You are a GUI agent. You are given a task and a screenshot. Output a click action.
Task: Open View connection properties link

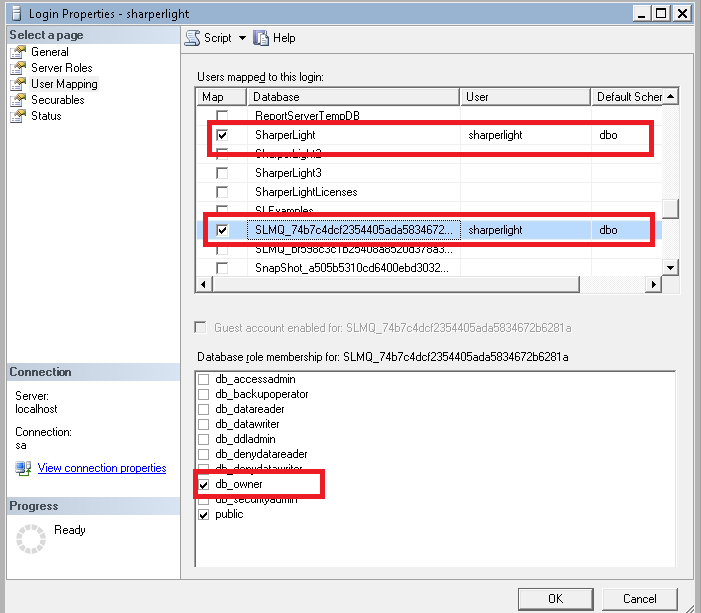coord(102,468)
